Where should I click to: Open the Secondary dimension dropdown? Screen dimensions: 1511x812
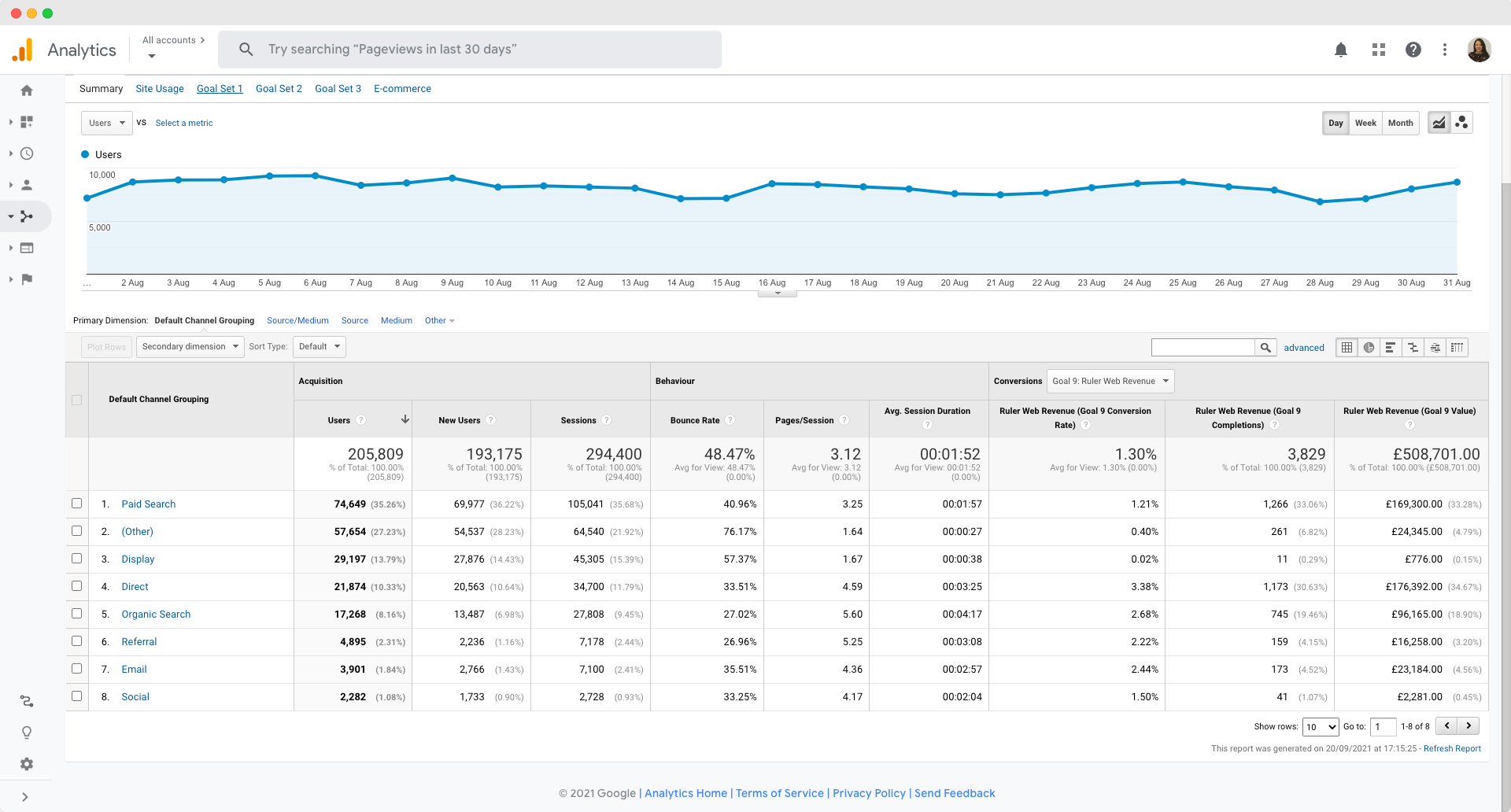(190, 347)
